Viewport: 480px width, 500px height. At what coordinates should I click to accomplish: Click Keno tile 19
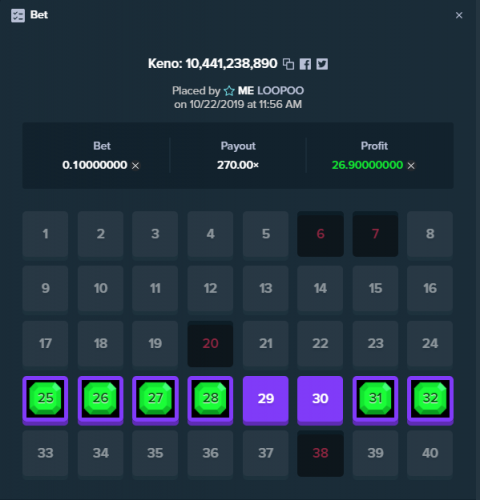[x=155, y=344]
